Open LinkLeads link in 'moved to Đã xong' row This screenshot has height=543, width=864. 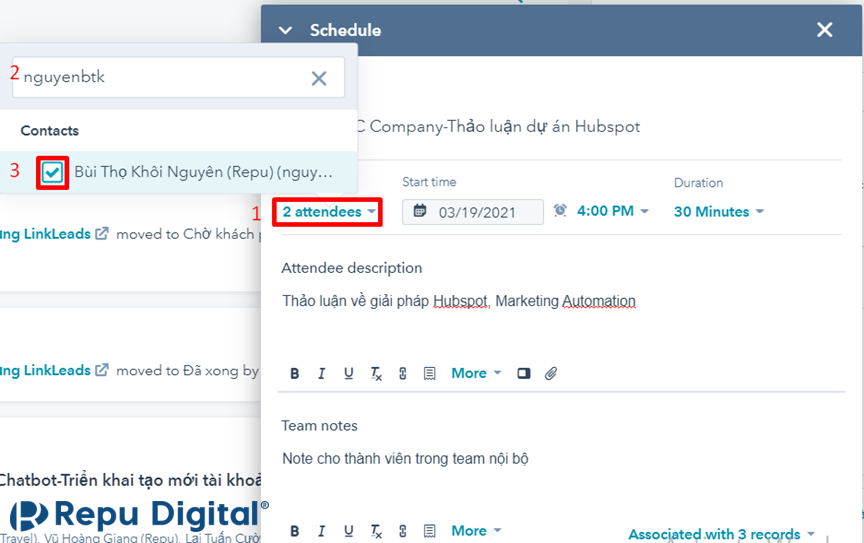coord(45,370)
